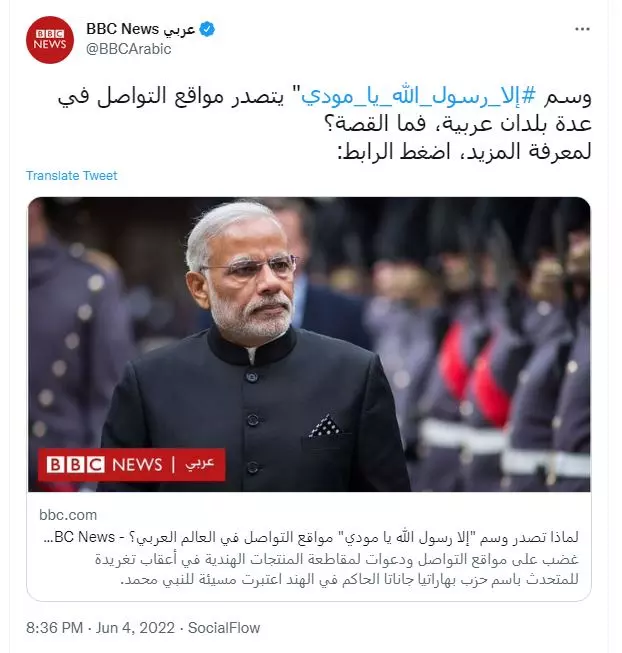This screenshot has height=653, width=622.
Task: Click the Translate Tweet link
Action: tap(72, 176)
